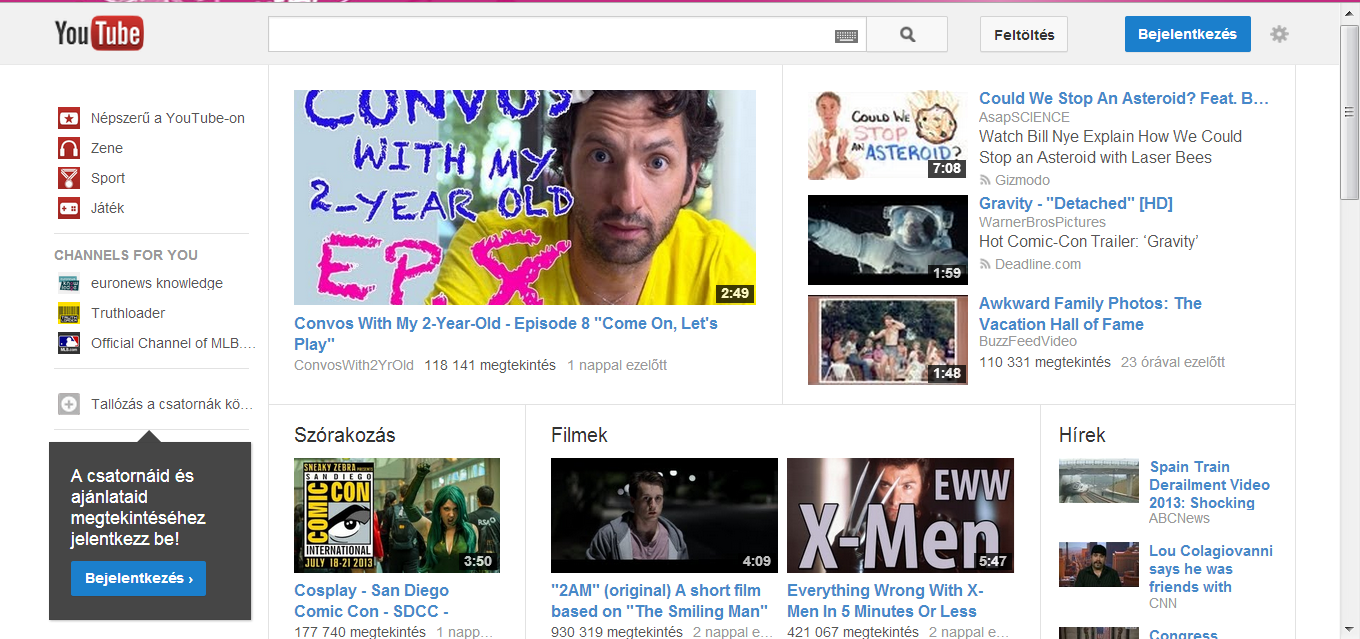Play the Comic Con cosplay thumbnail
Image resolution: width=1360 pixels, height=639 pixels.
[x=397, y=515]
